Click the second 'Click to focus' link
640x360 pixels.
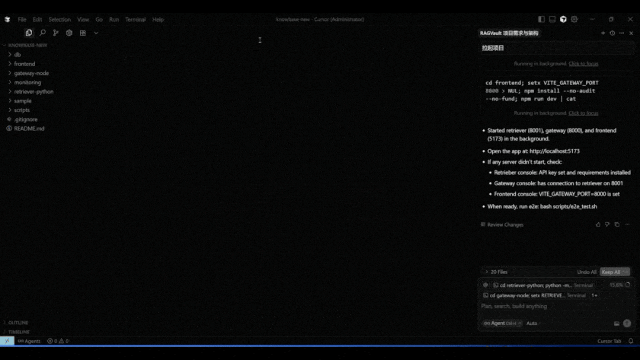point(583,113)
